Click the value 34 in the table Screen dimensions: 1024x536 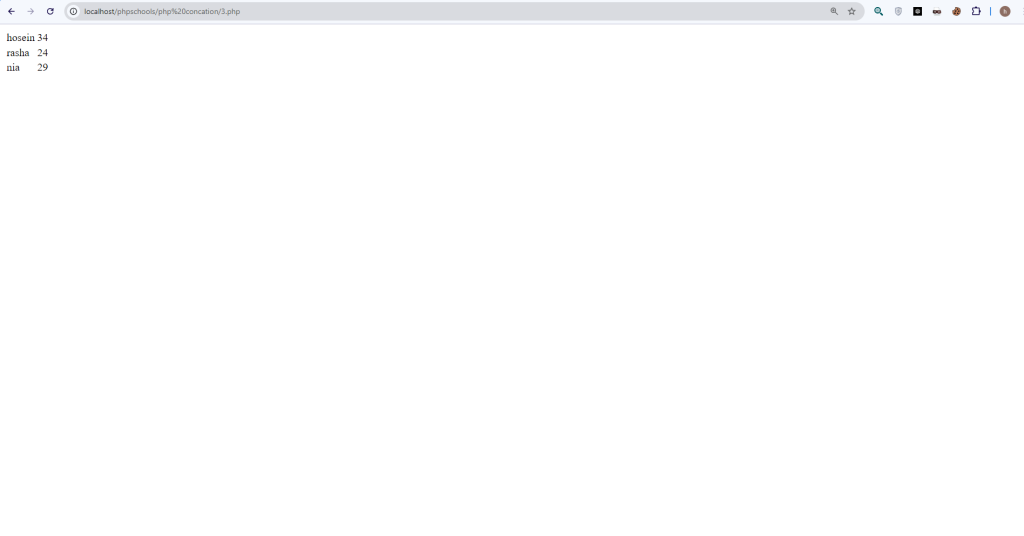click(x=42, y=38)
